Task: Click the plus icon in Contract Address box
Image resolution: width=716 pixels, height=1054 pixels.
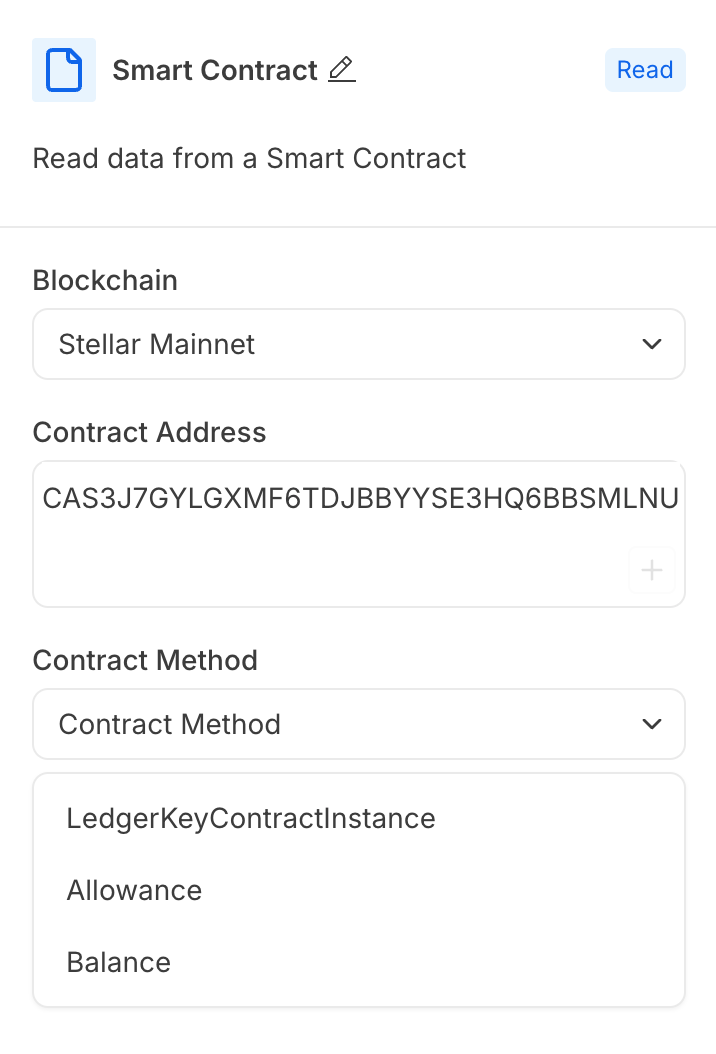Action: pos(651,570)
